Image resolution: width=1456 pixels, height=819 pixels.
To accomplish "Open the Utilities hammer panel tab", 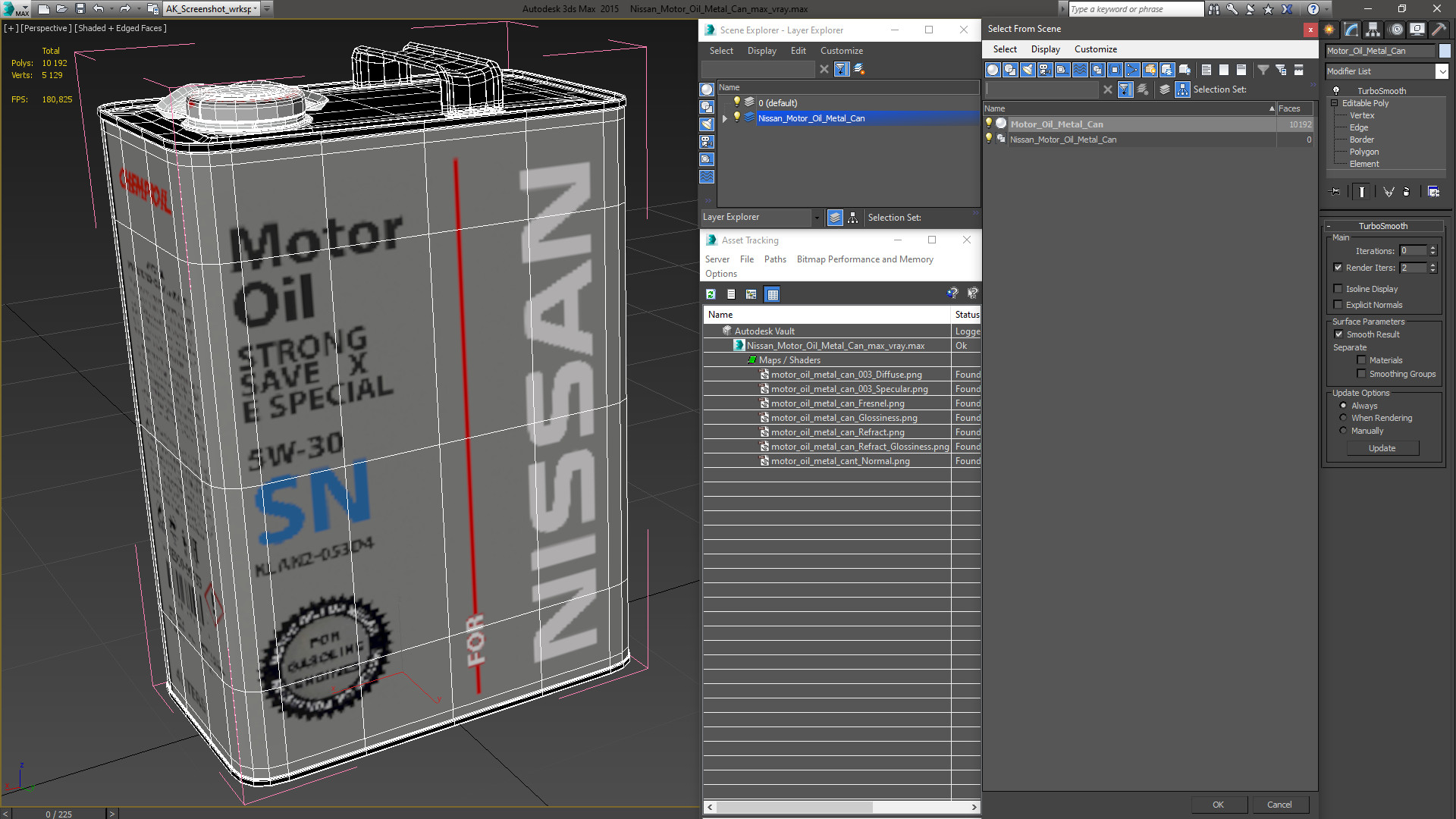I will coord(1439,30).
